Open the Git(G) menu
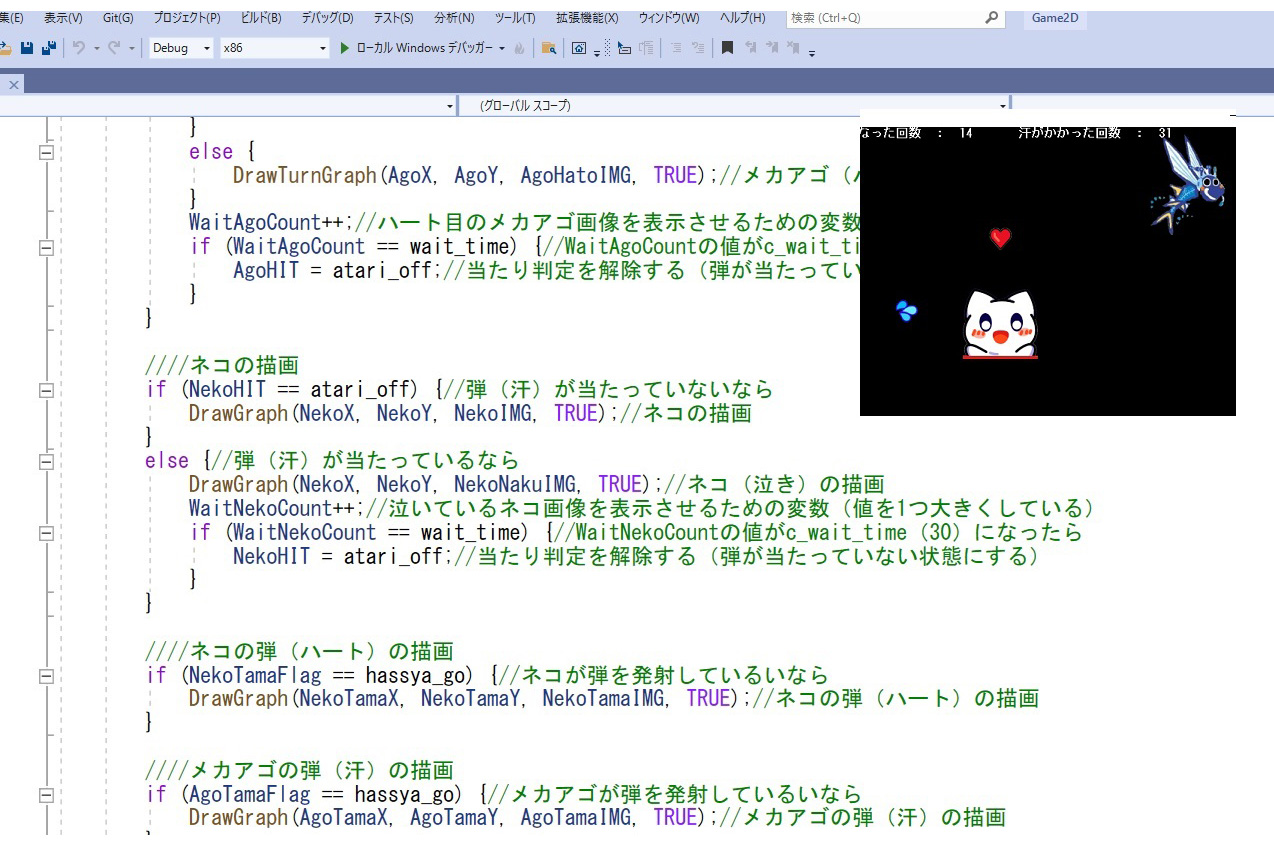Image resolution: width=1274 pixels, height=846 pixels. [118, 18]
